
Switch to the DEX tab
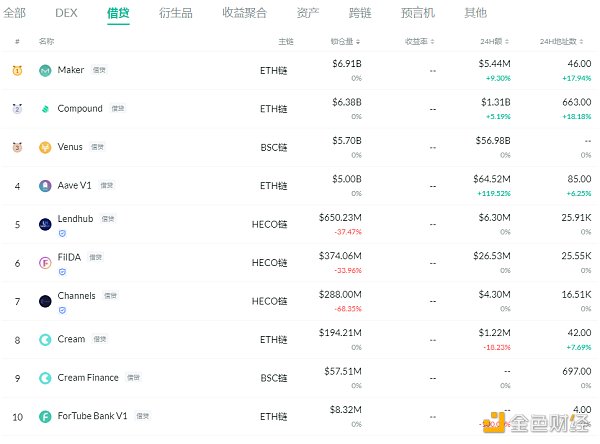pos(66,13)
